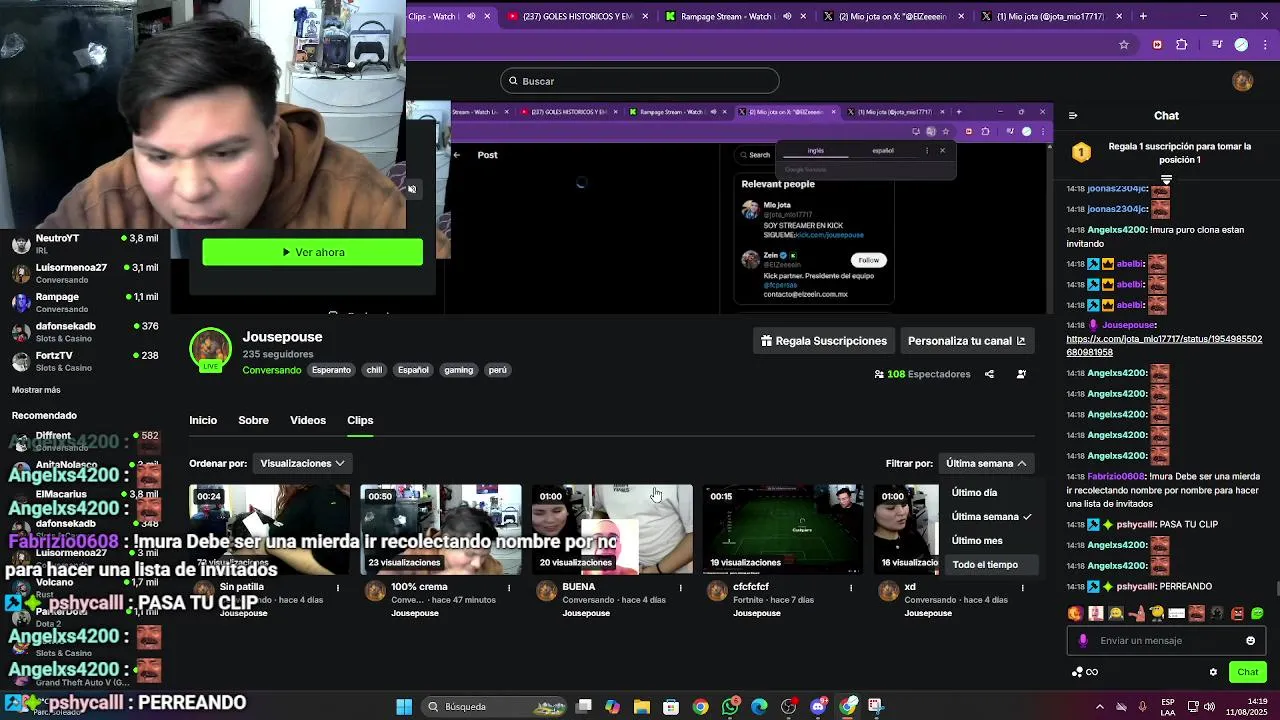
Task: Open WhatsApp from the taskbar
Action: pyautogui.click(x=730, y=707)
